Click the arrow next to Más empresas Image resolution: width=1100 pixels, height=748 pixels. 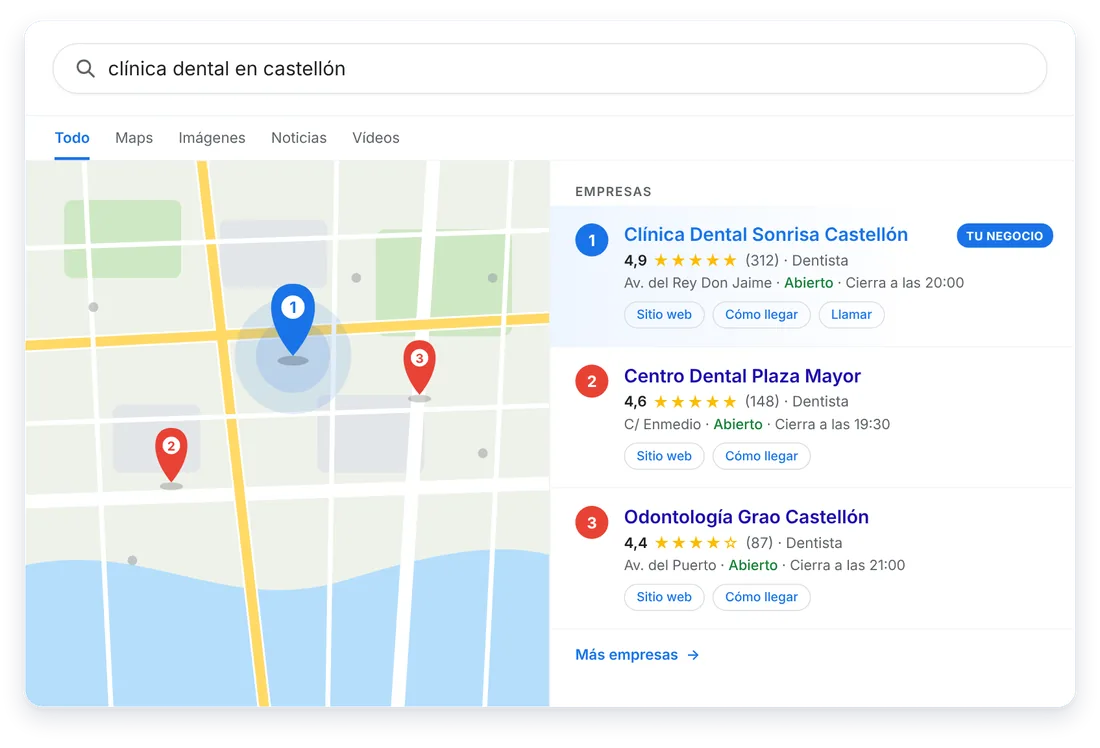tap(693, 655)
